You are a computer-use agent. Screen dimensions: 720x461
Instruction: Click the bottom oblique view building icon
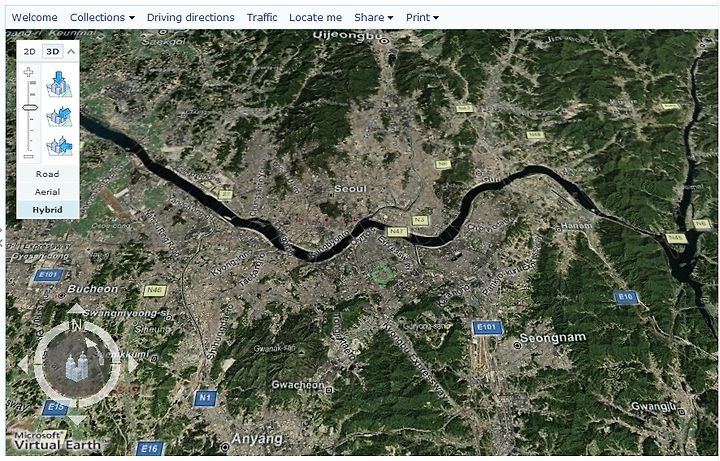(x=59, y=146)
